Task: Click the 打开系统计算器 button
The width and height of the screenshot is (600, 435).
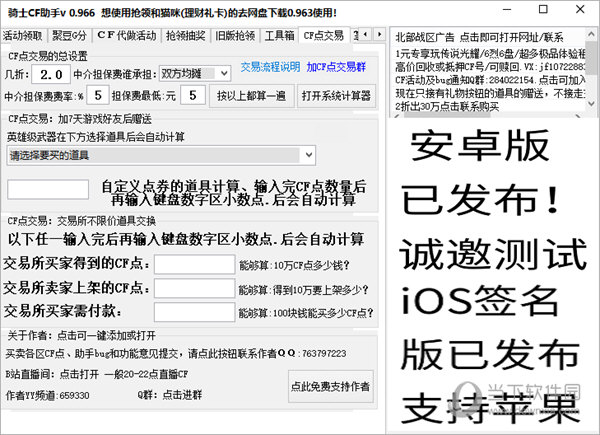Action: click(336, 96)
